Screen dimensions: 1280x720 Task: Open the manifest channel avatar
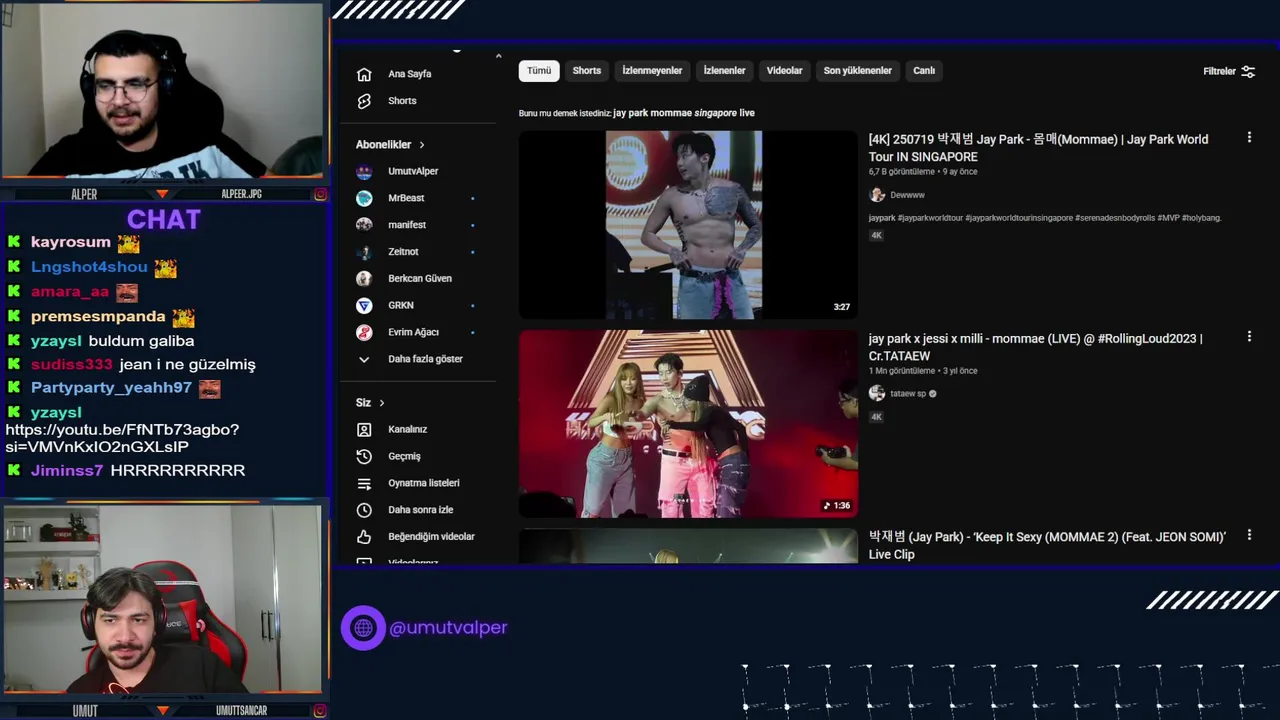tap(364, 225)
